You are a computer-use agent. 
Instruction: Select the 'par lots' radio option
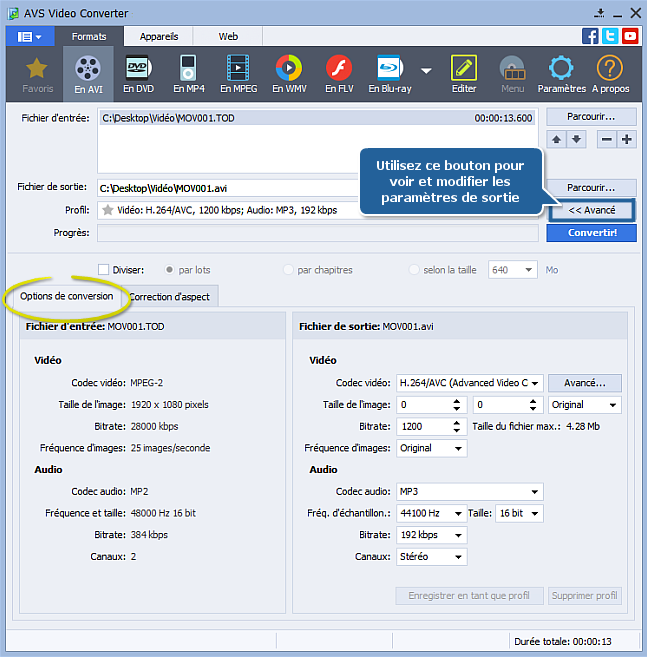pos(170,269)
